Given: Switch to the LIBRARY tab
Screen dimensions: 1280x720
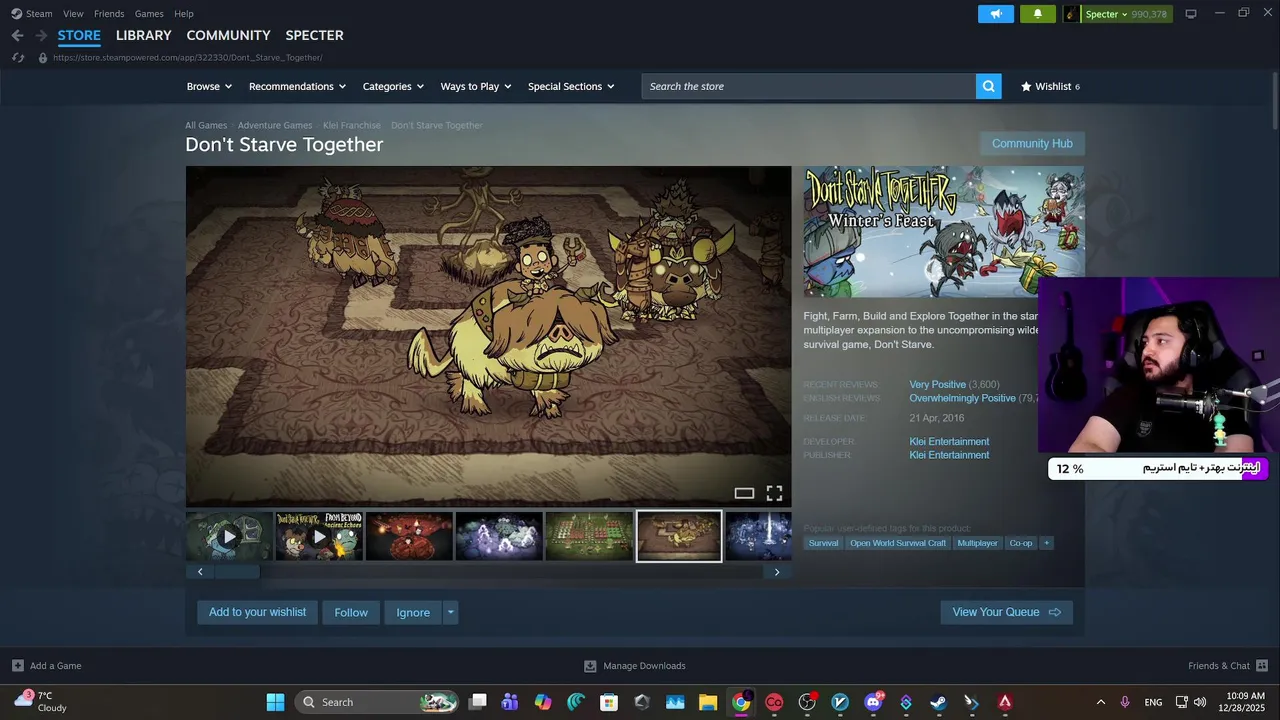Looking at the screenshot, I should [x=144, y=35].
